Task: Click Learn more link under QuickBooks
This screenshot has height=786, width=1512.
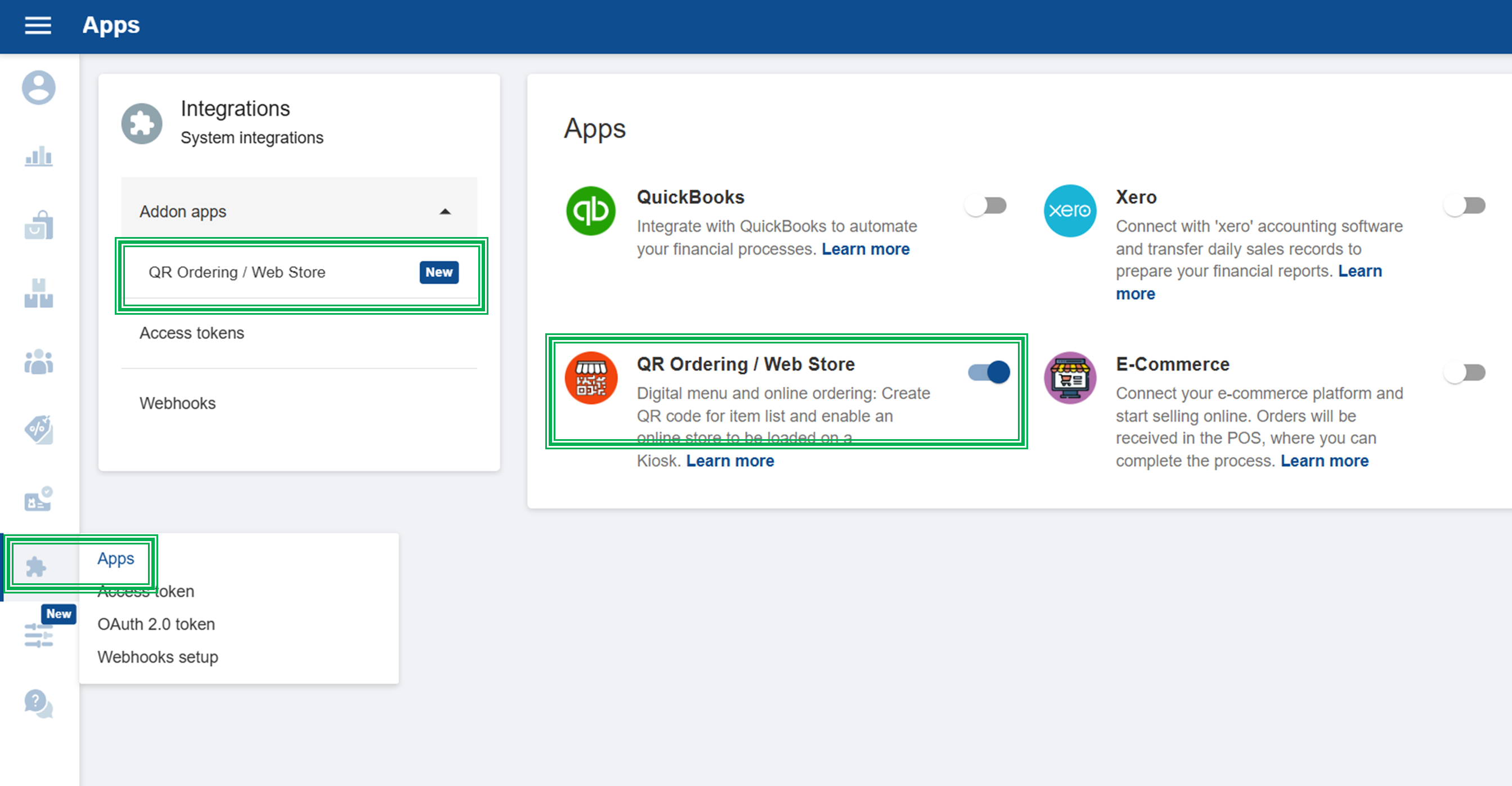Action: pos(865,249)
